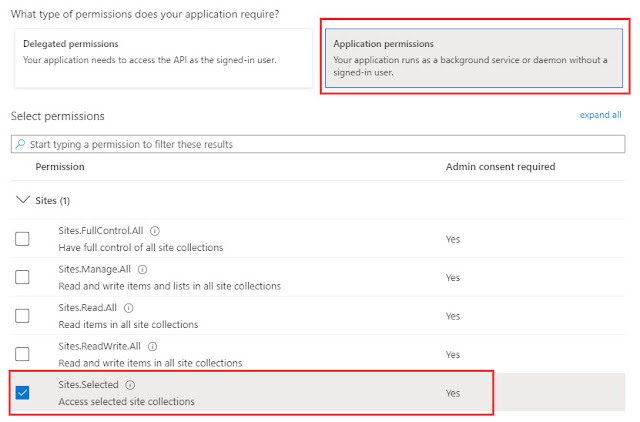
Task: Uncheck the Sites.Selected permission
Action: point(22,393)
